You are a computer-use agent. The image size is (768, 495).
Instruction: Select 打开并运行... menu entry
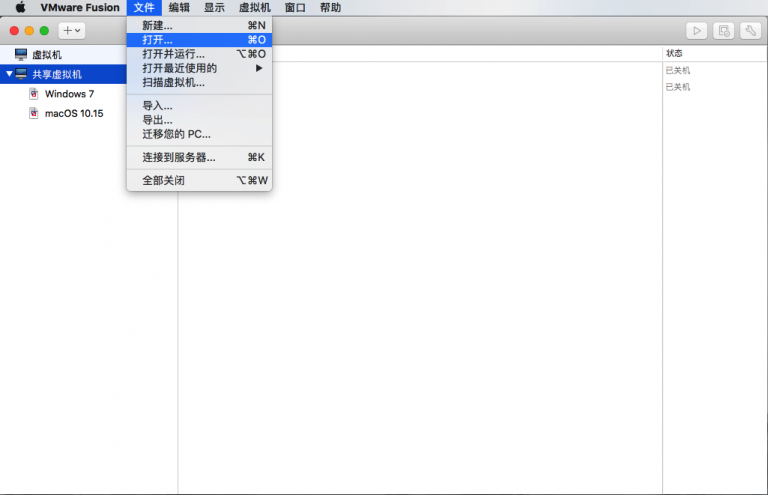click(199, 54)
